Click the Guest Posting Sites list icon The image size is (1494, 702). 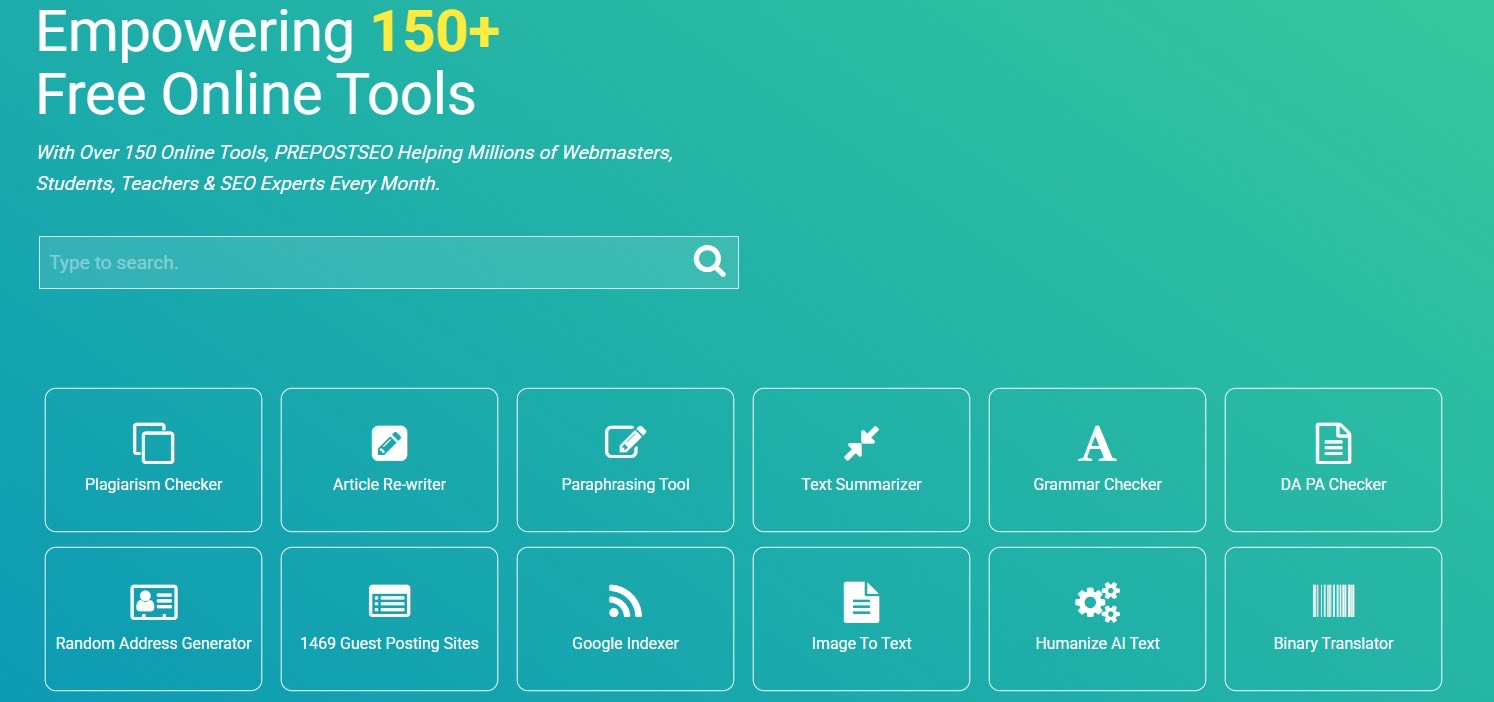point(389,602)
